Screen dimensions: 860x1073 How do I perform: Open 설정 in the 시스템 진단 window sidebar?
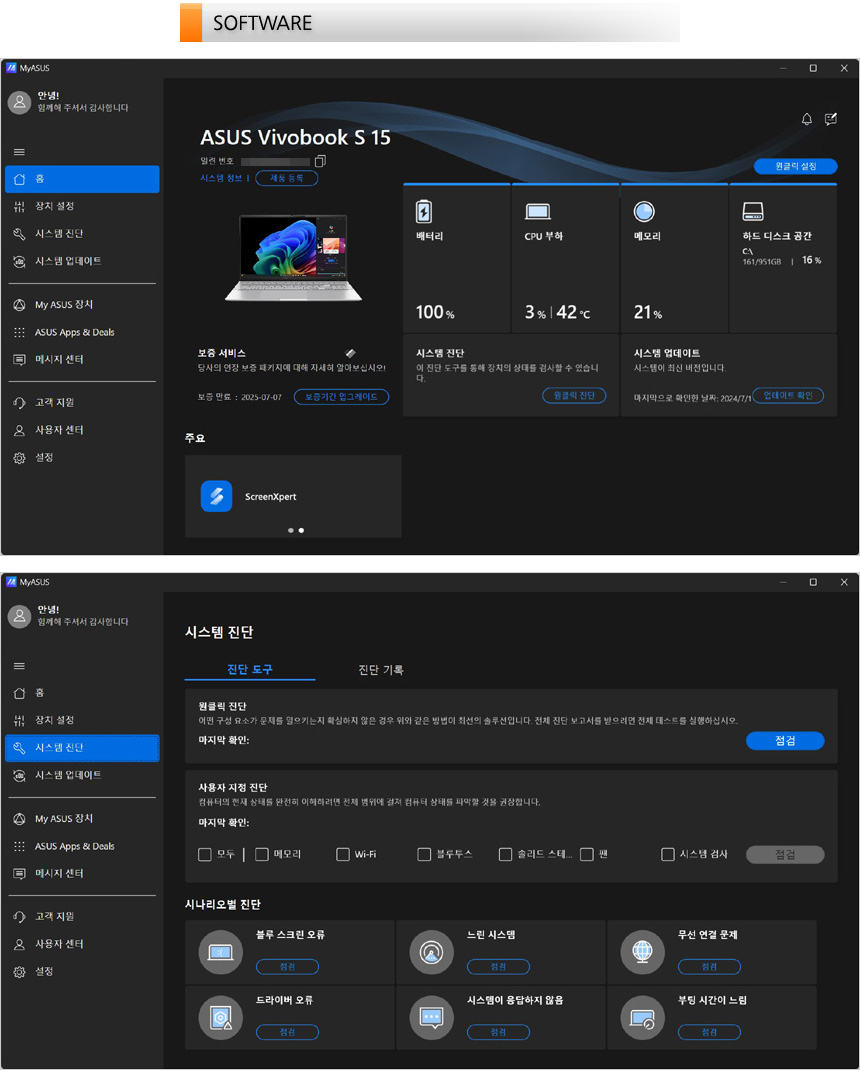82,972
